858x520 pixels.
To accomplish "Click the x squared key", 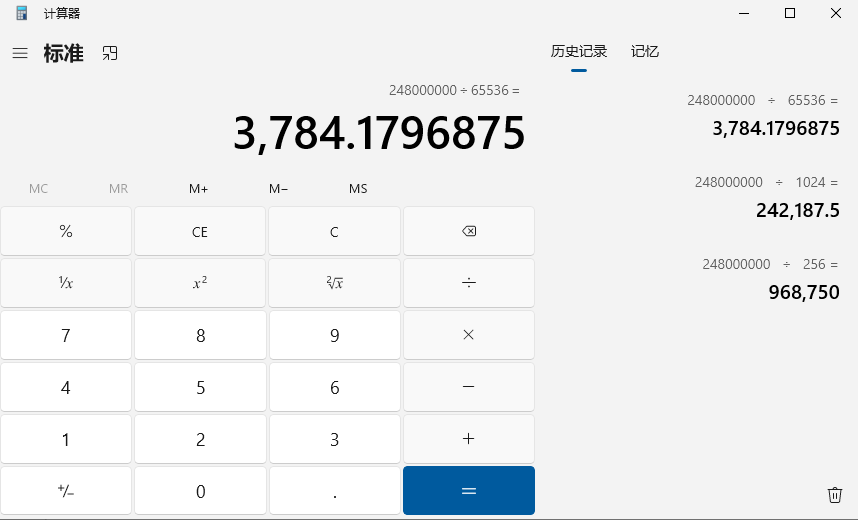I will tap(200, 283).
